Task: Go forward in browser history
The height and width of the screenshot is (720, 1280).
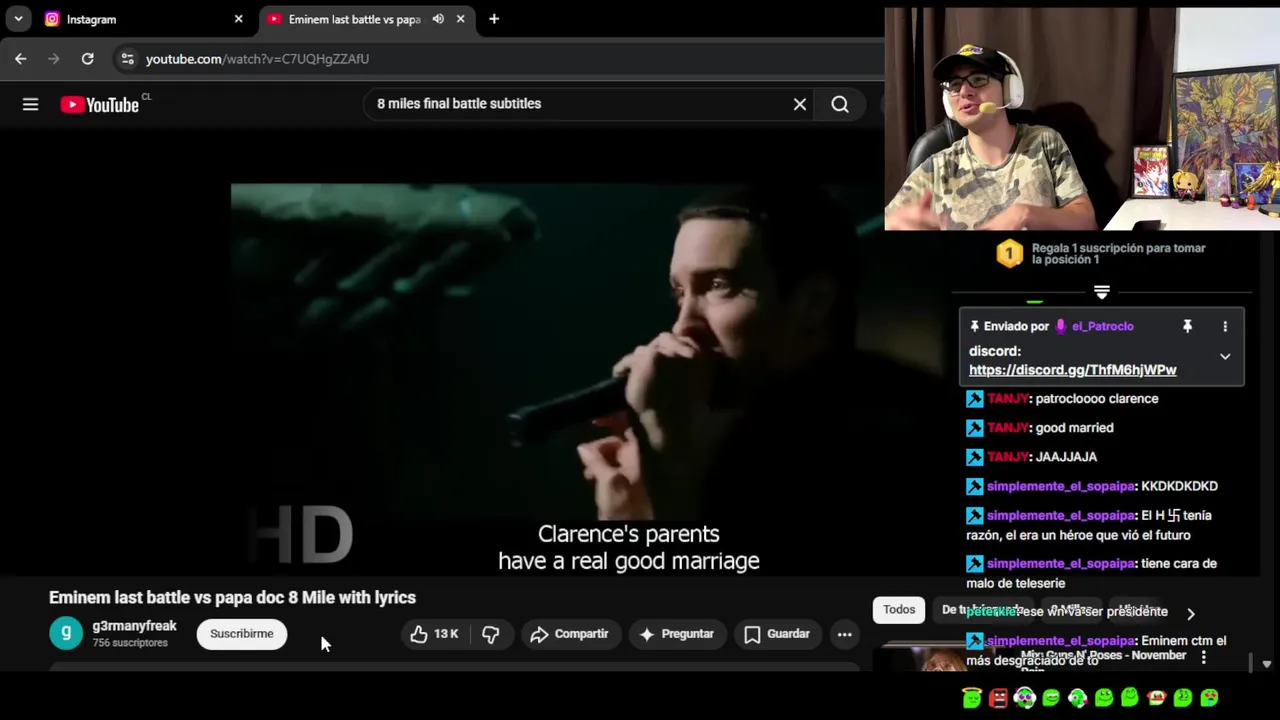Action: 54,59
